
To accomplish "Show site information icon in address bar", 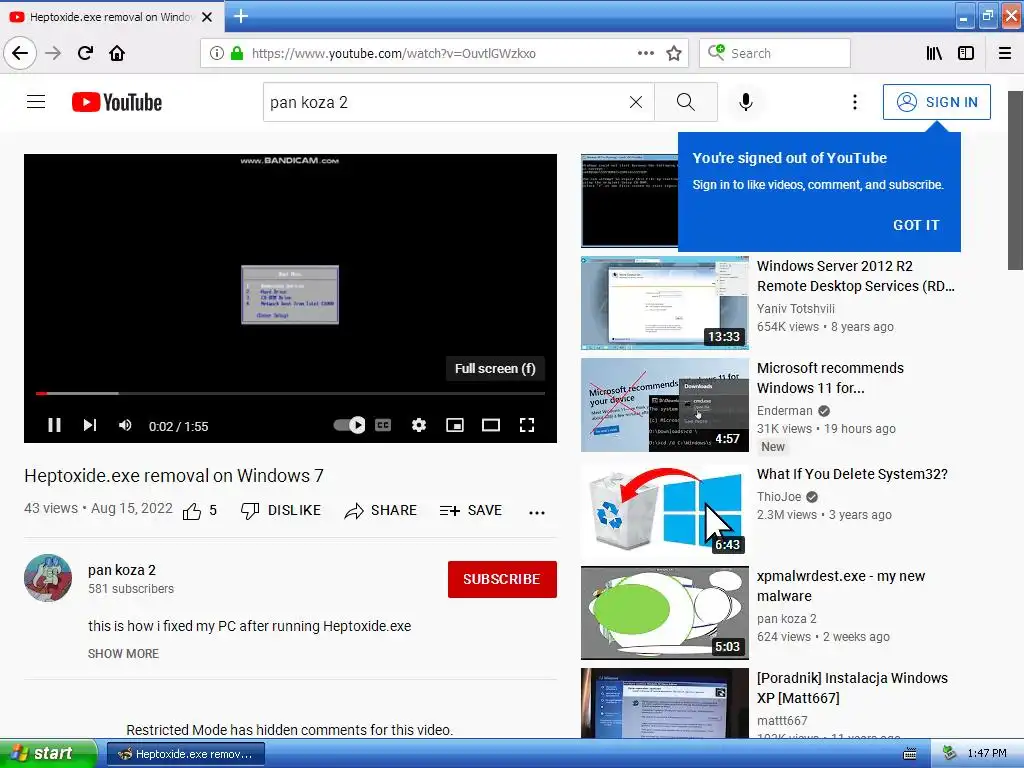I will [x=217, y=53].
